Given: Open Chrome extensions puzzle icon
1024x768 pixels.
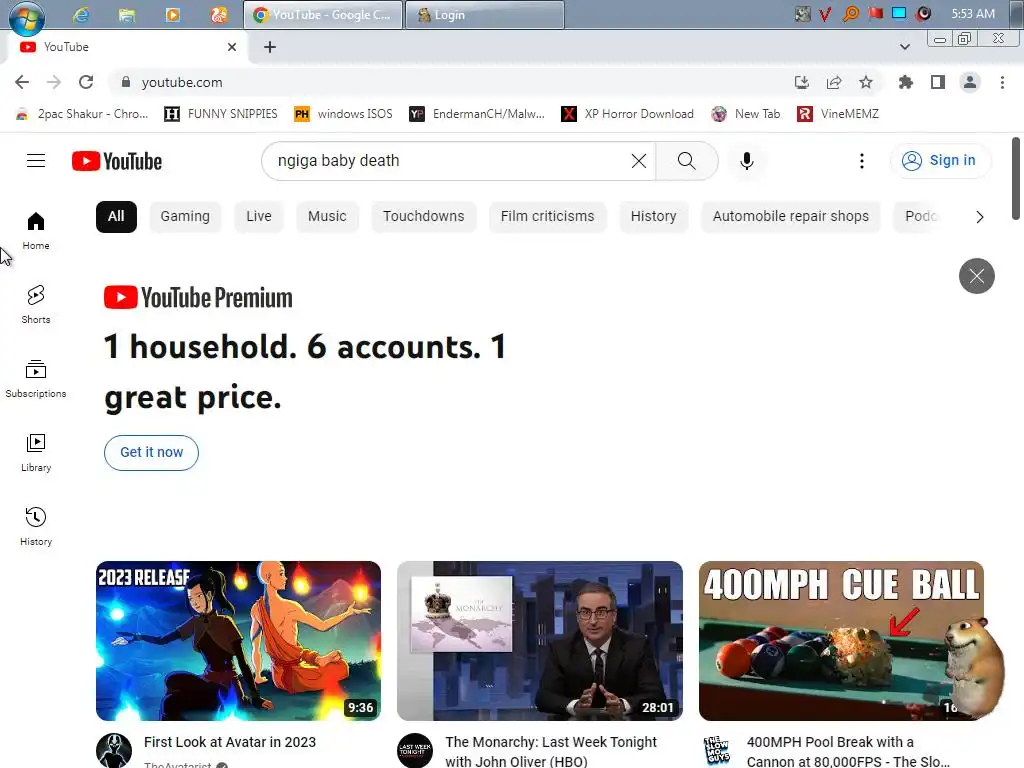Looking at the screenshot, I should pos(905,82).
